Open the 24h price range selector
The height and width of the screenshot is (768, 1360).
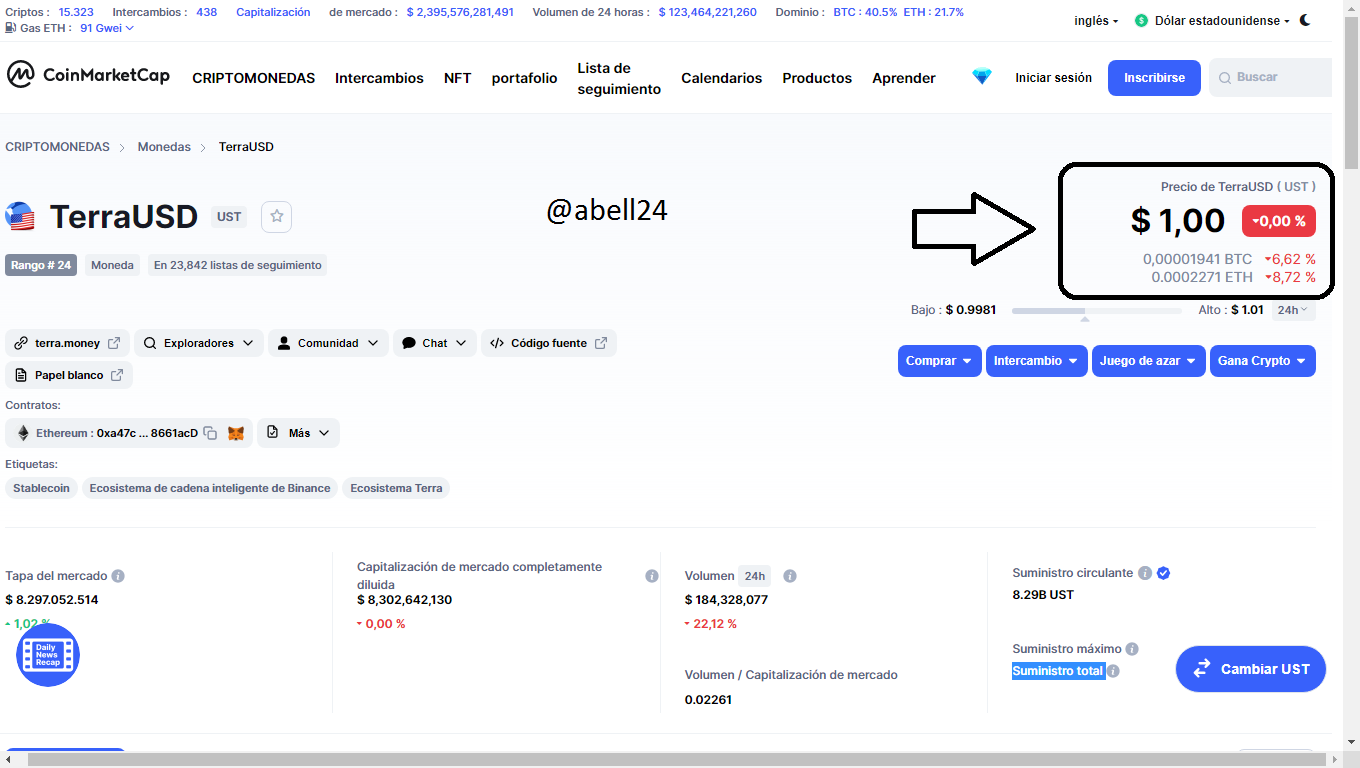tap(1293, 310)
